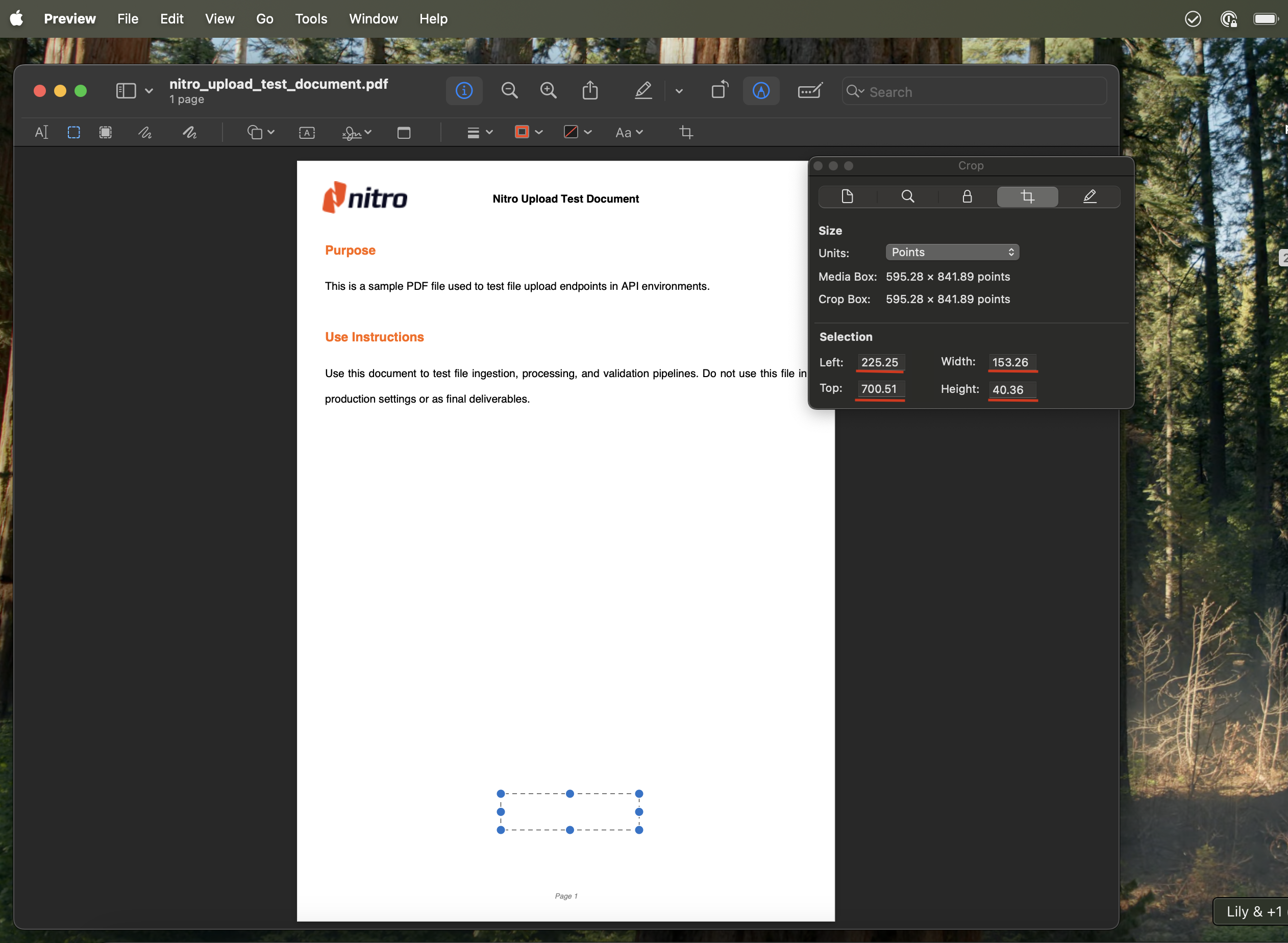Insert a Text box annotation
Viewport: 1288px width, 943px height.
coord(307,133)
